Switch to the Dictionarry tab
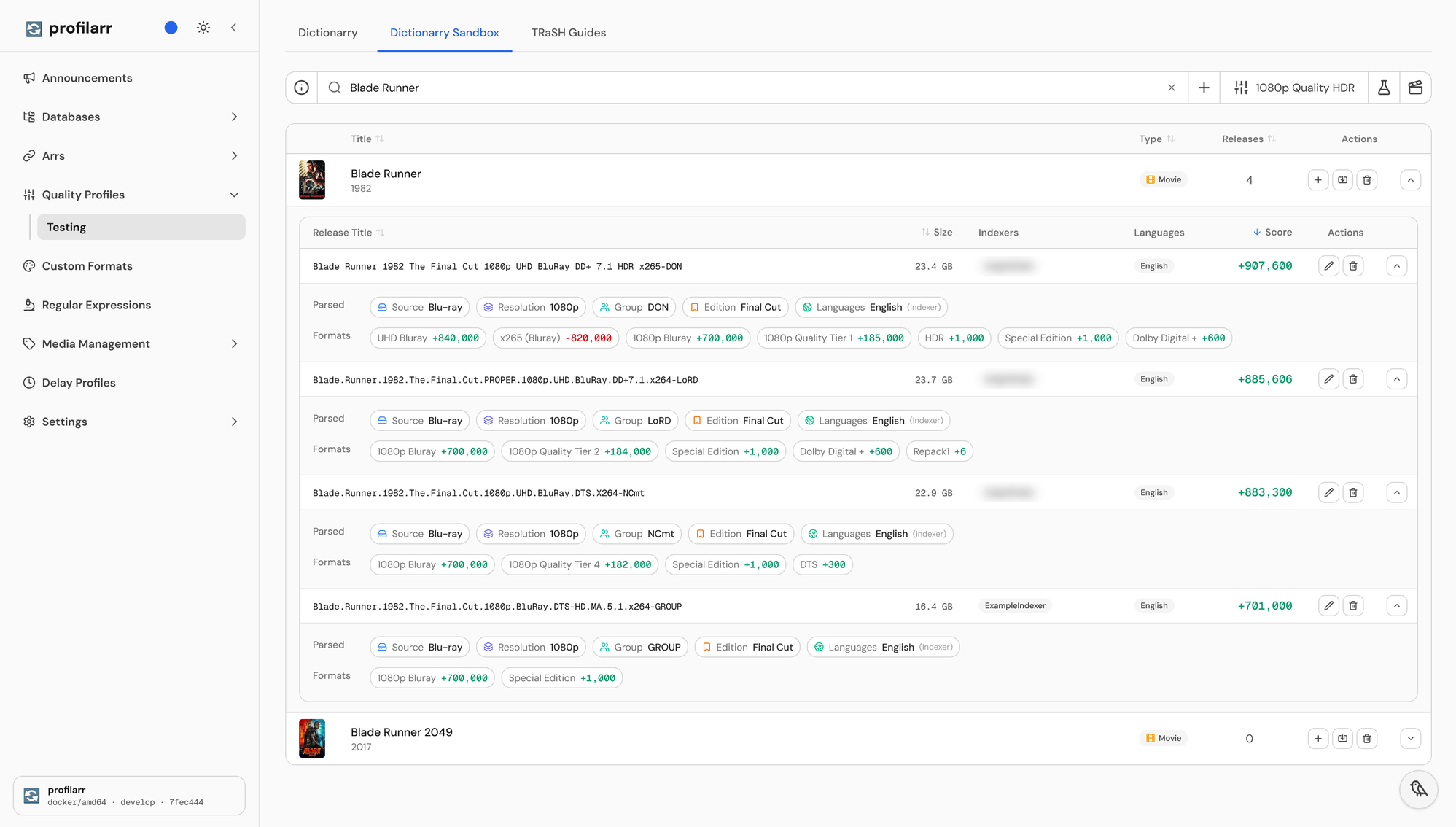1456x827 pixels. pyautogui.click(x=327, y=33)
